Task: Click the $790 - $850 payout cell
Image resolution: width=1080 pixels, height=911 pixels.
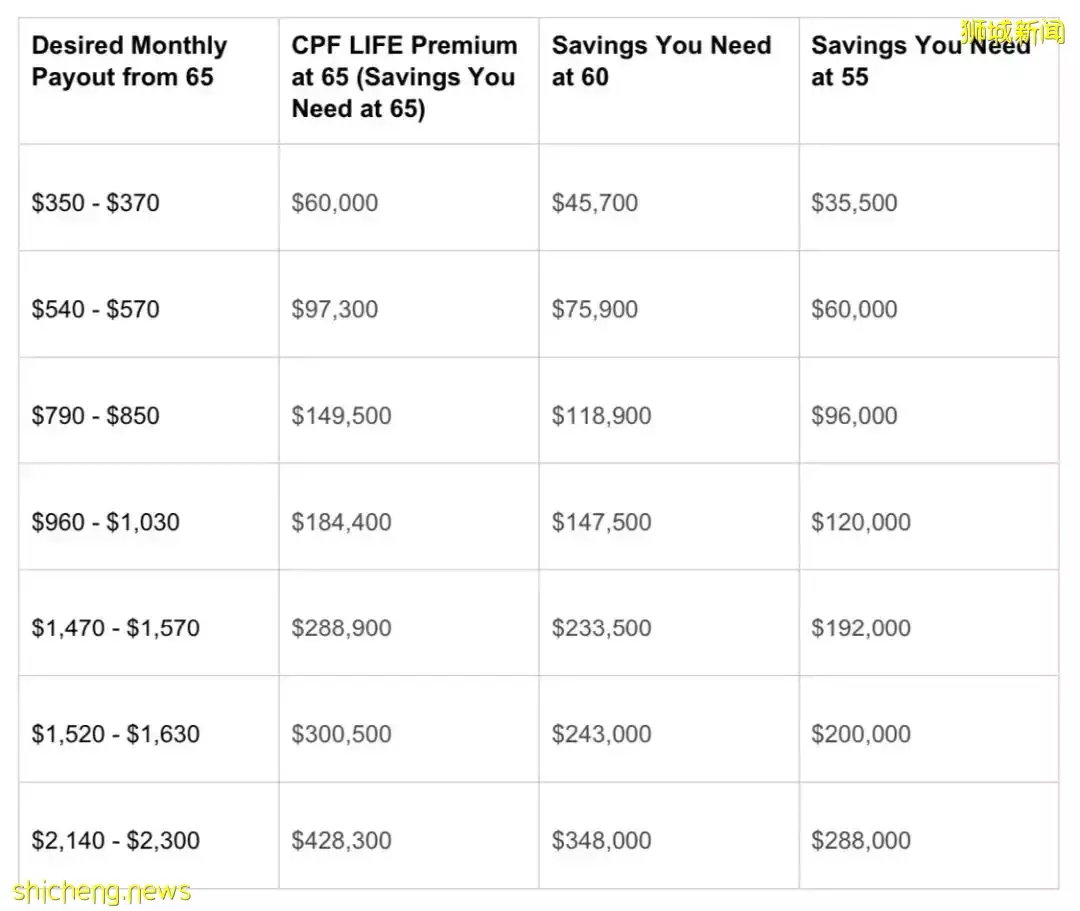Action: pyautogui.click(x=95, y=416)
